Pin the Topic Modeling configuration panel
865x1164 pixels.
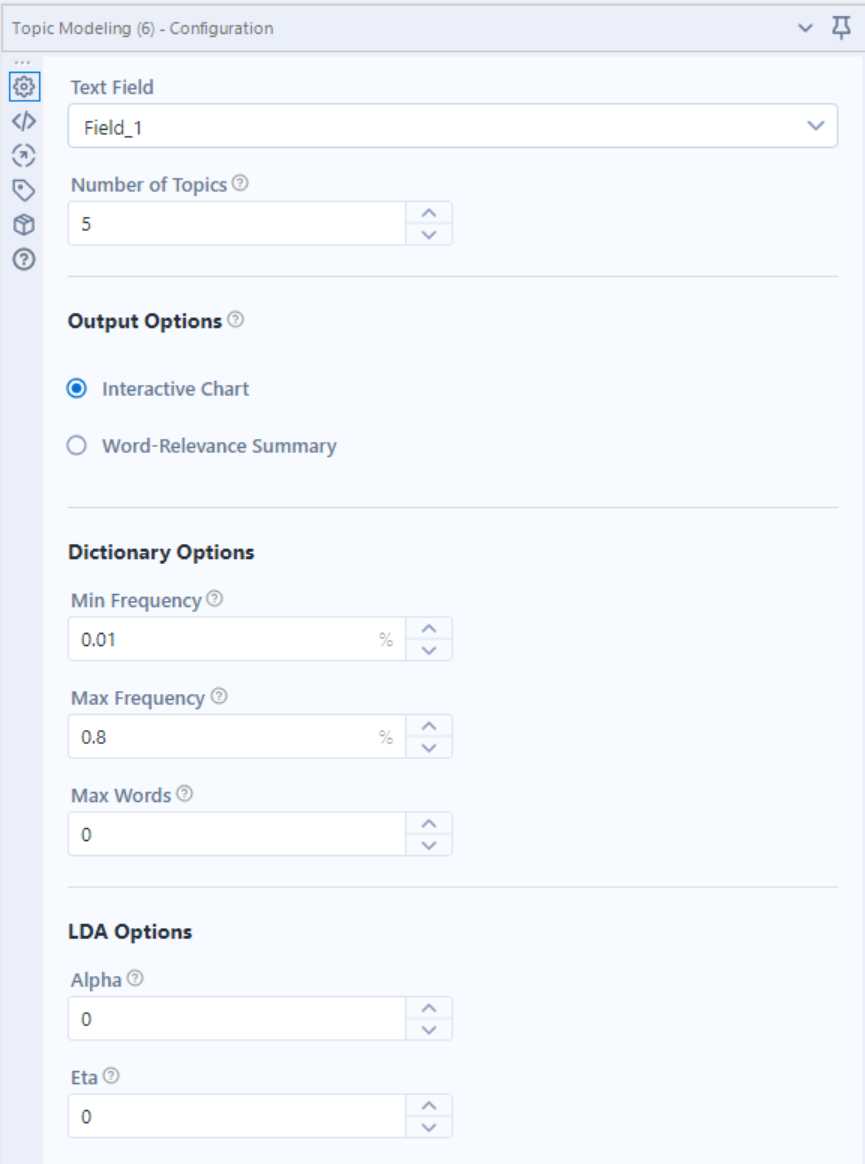point(840,28)
